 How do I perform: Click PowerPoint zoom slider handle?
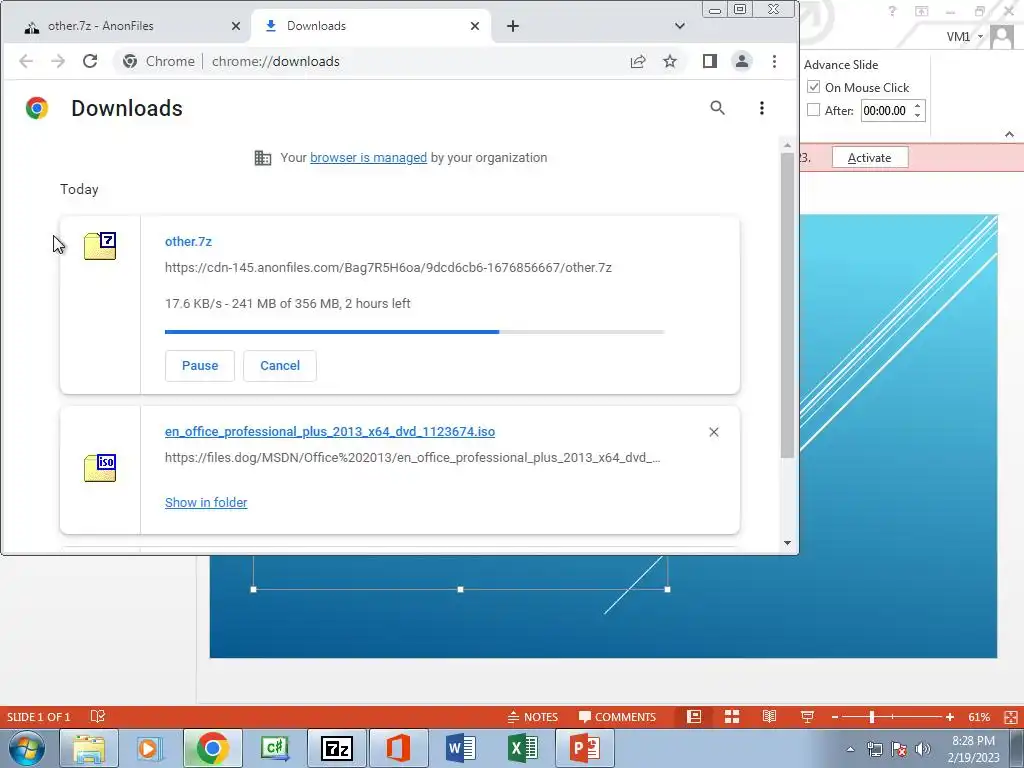click(872, 717)
